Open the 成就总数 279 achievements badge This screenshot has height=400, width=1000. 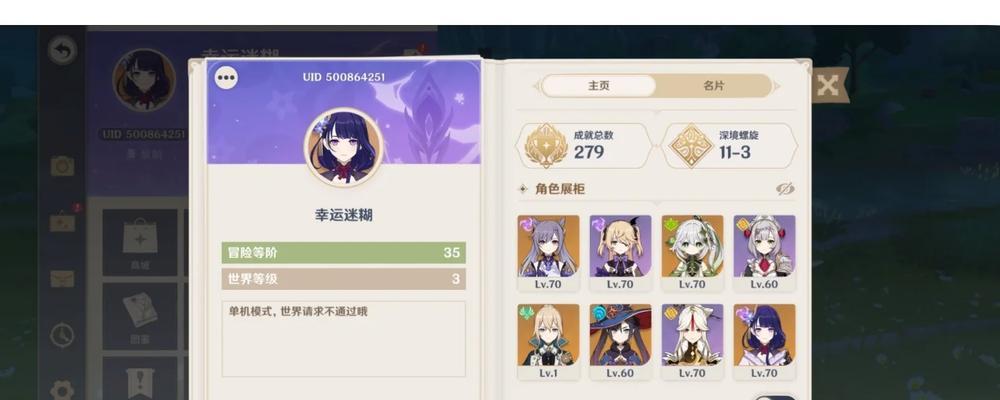(584, 145)
